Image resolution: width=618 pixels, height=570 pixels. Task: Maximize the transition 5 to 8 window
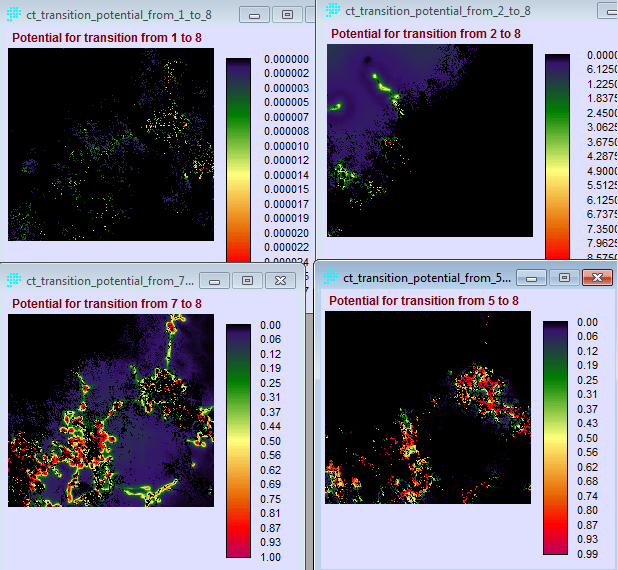click(564, 277)
